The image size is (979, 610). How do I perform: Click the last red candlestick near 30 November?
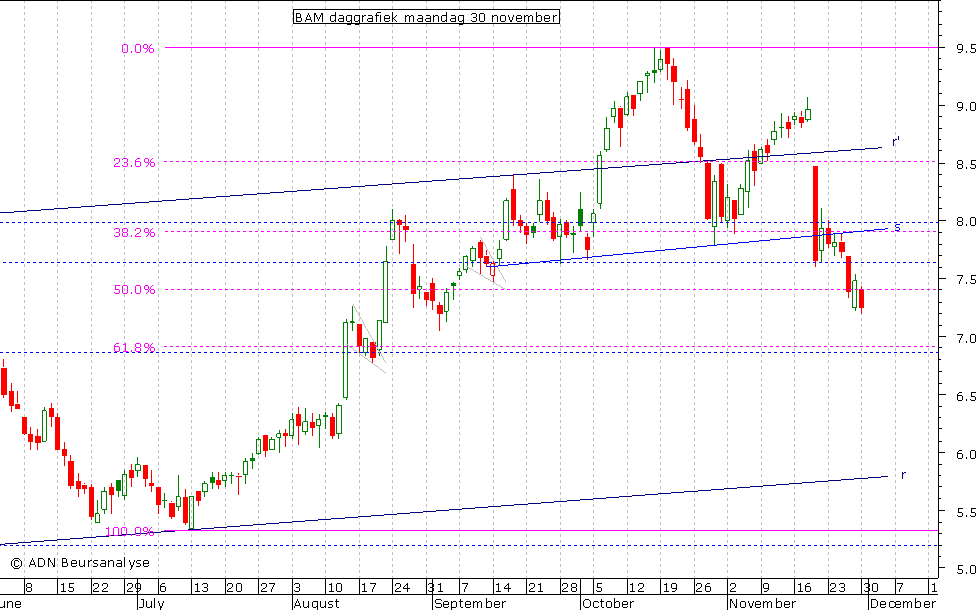coord(862,298)
